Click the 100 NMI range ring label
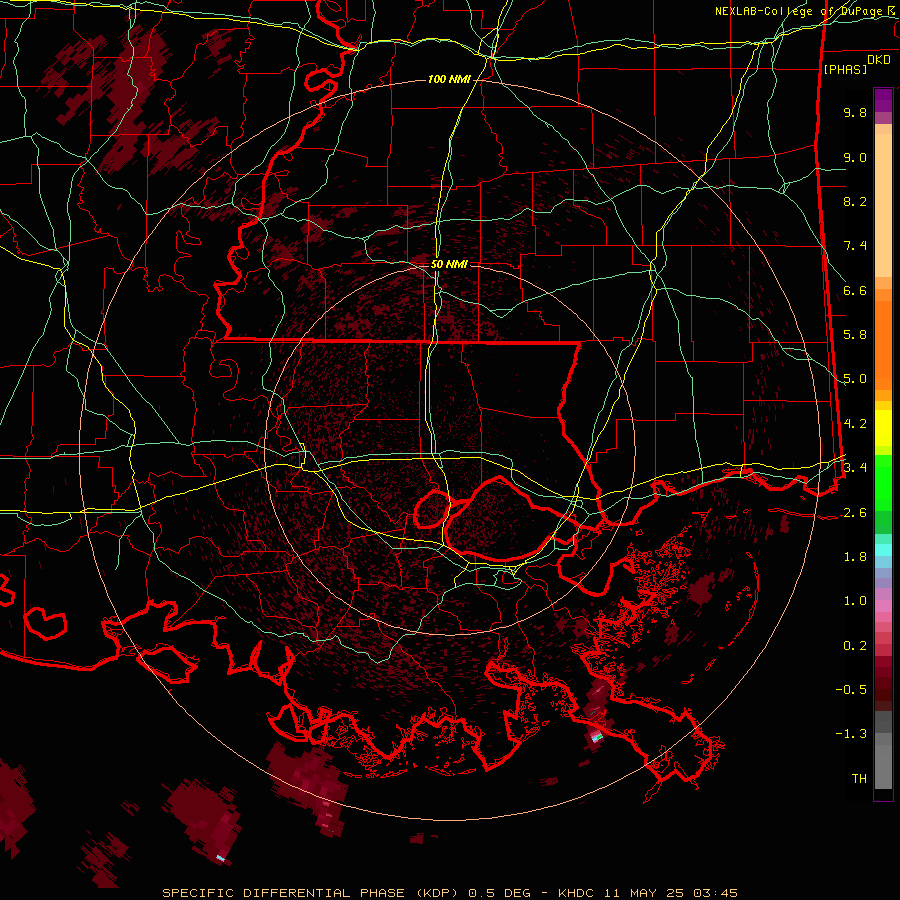 click(449, 79)
